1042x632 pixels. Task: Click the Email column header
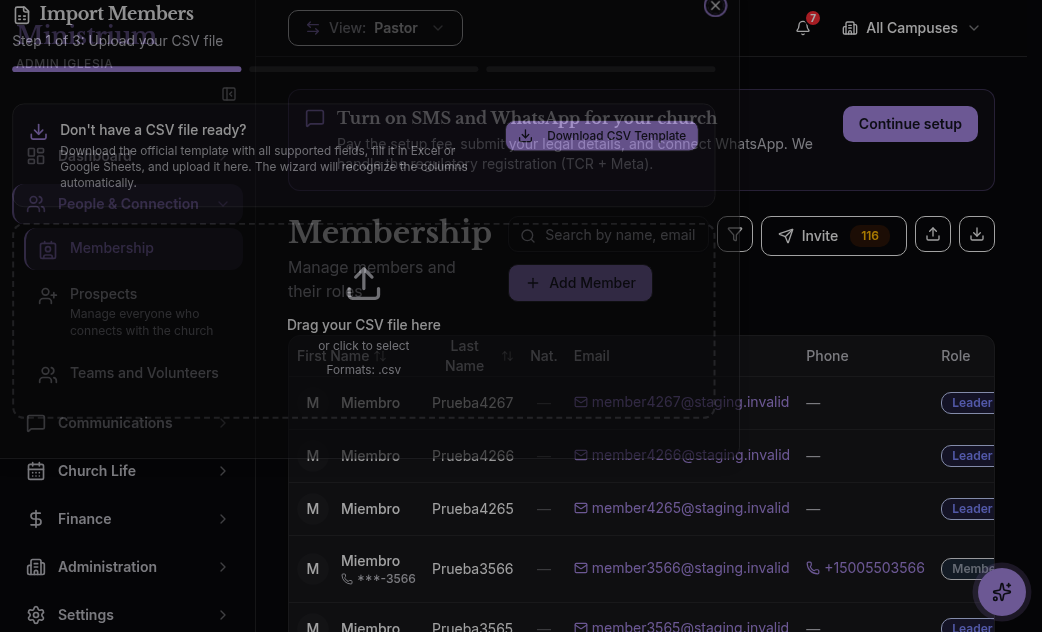pyautogui.click(x=591, y=356)
